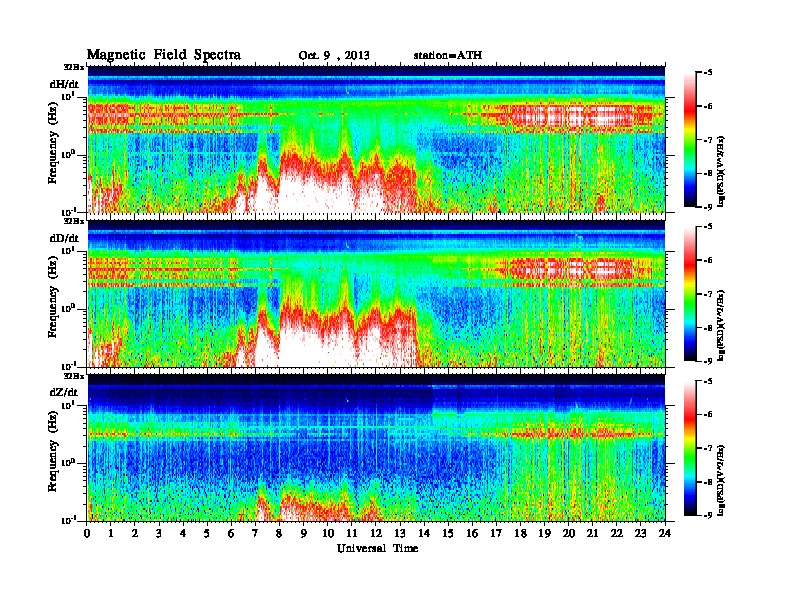Click the 'Universal Time' axis title
Image resolution: width=792 pixels, height=612 pixels.
point(377,548)
